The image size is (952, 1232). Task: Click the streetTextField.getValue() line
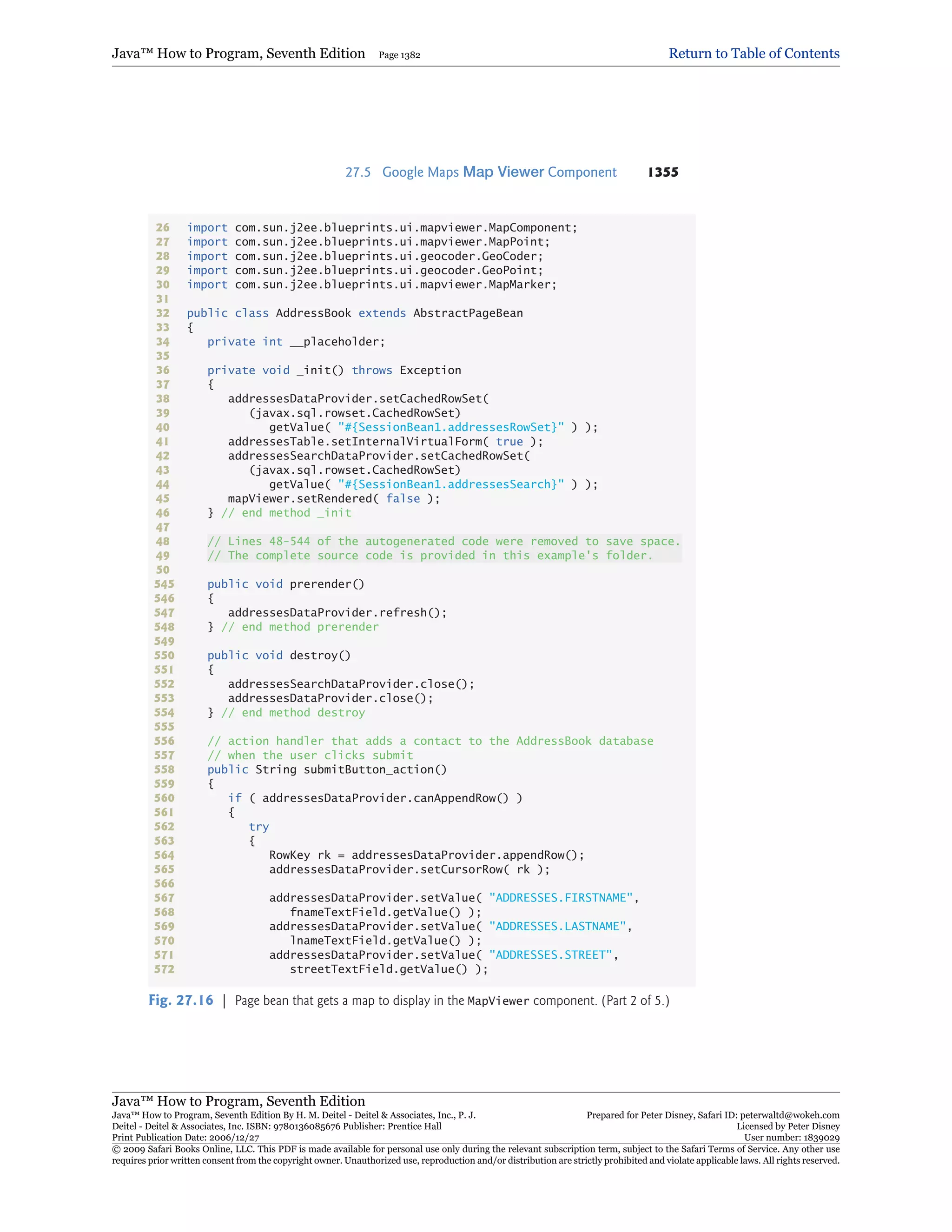click(389, 969)
